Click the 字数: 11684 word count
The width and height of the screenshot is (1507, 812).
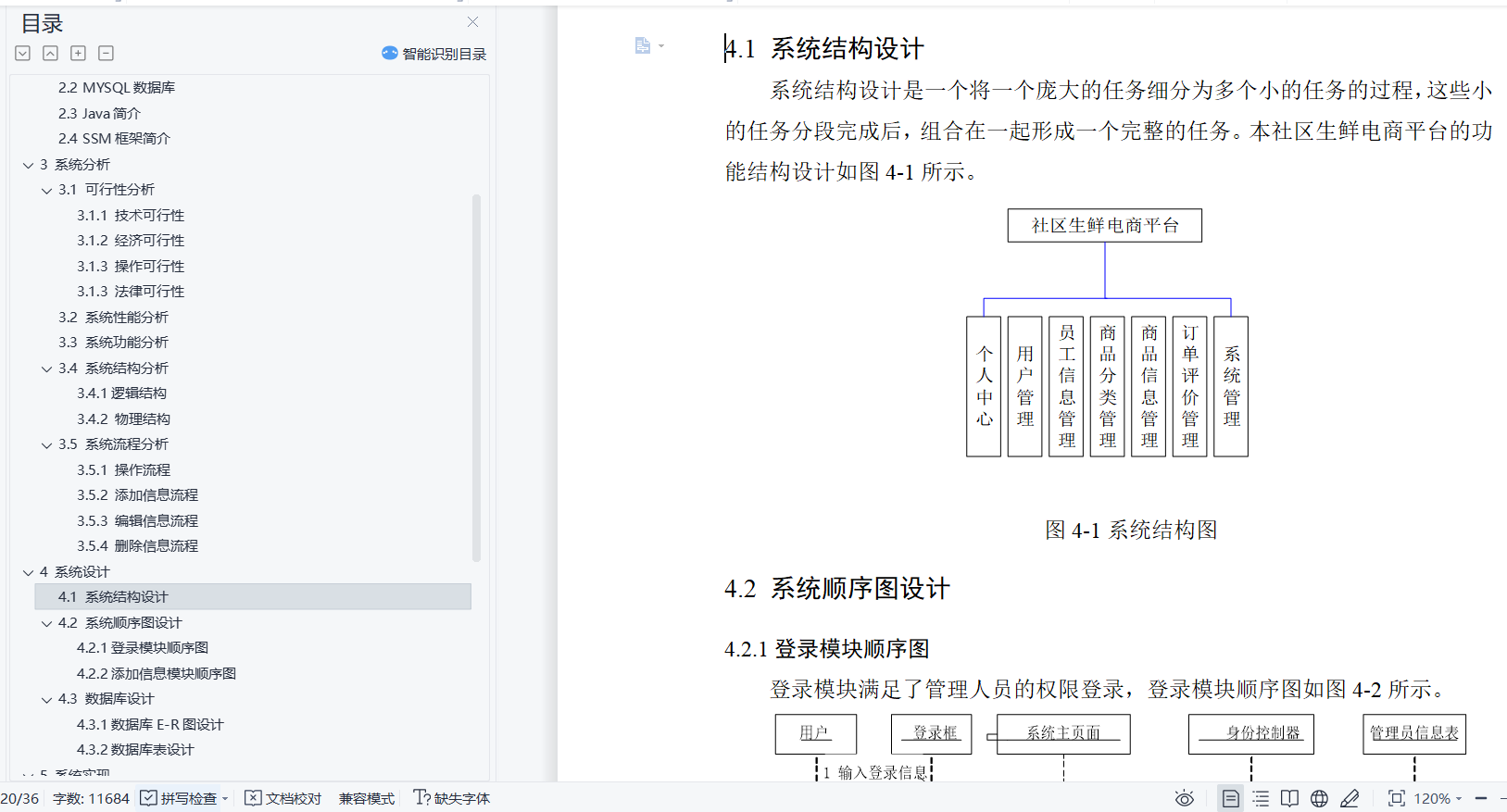(91, 798)
